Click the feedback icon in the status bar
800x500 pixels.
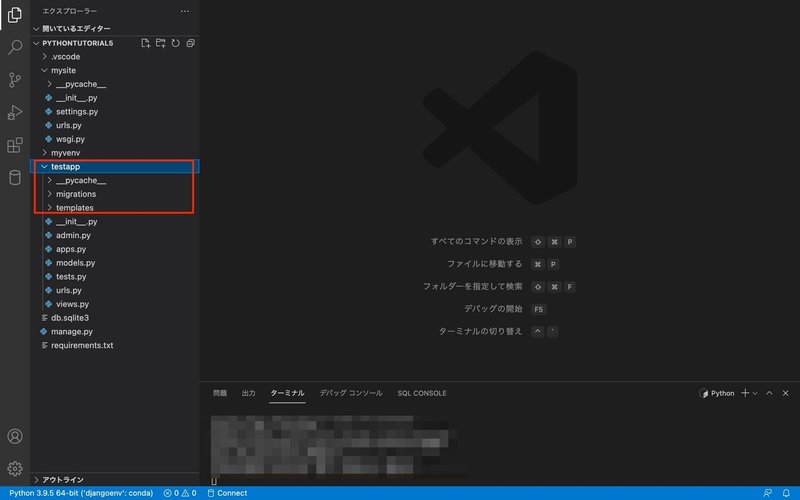767,493
